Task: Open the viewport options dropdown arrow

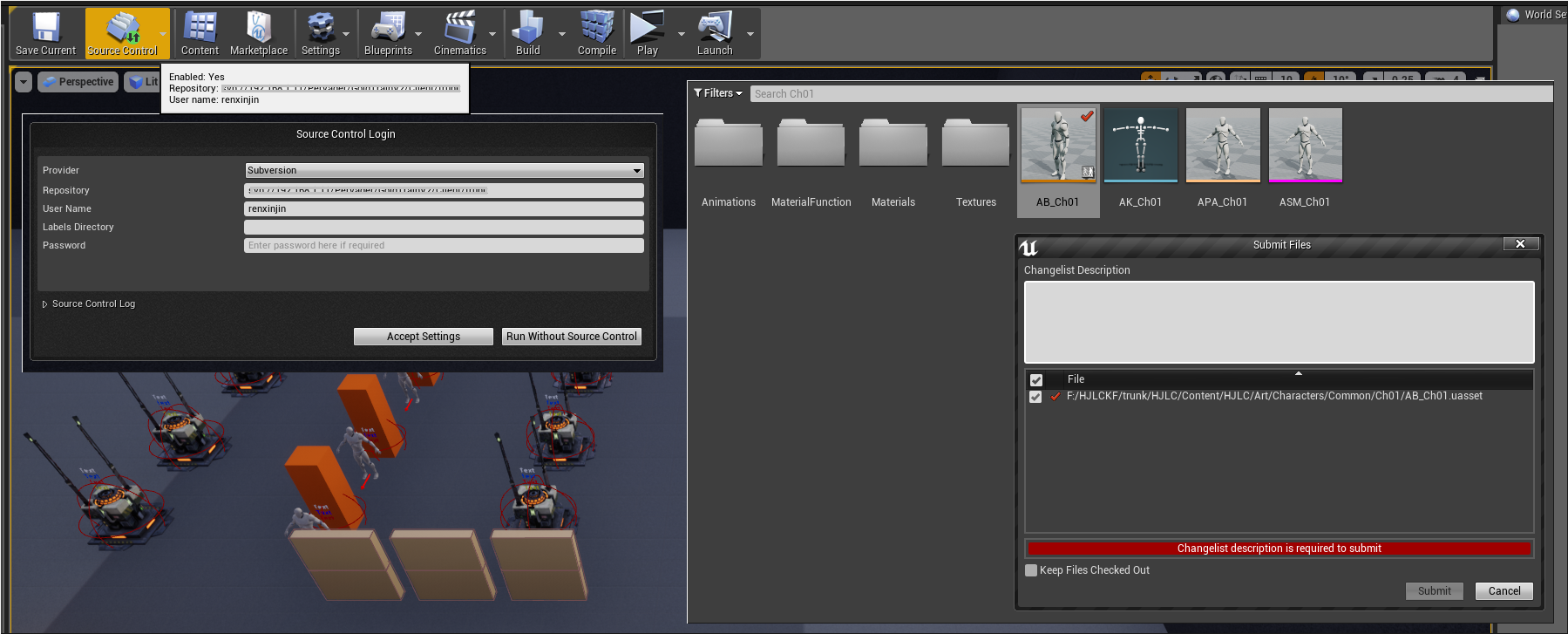Action: 24,82
